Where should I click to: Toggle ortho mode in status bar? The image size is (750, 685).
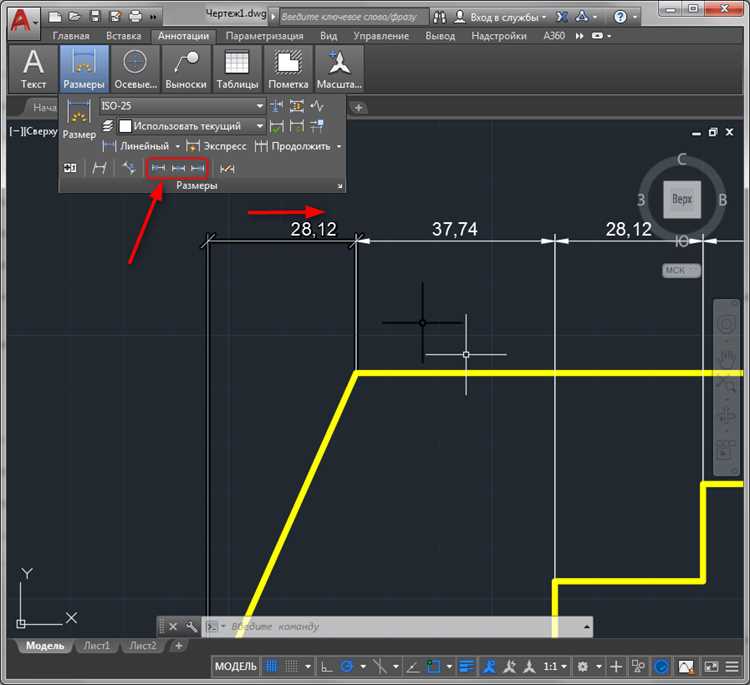coord(327,666)
